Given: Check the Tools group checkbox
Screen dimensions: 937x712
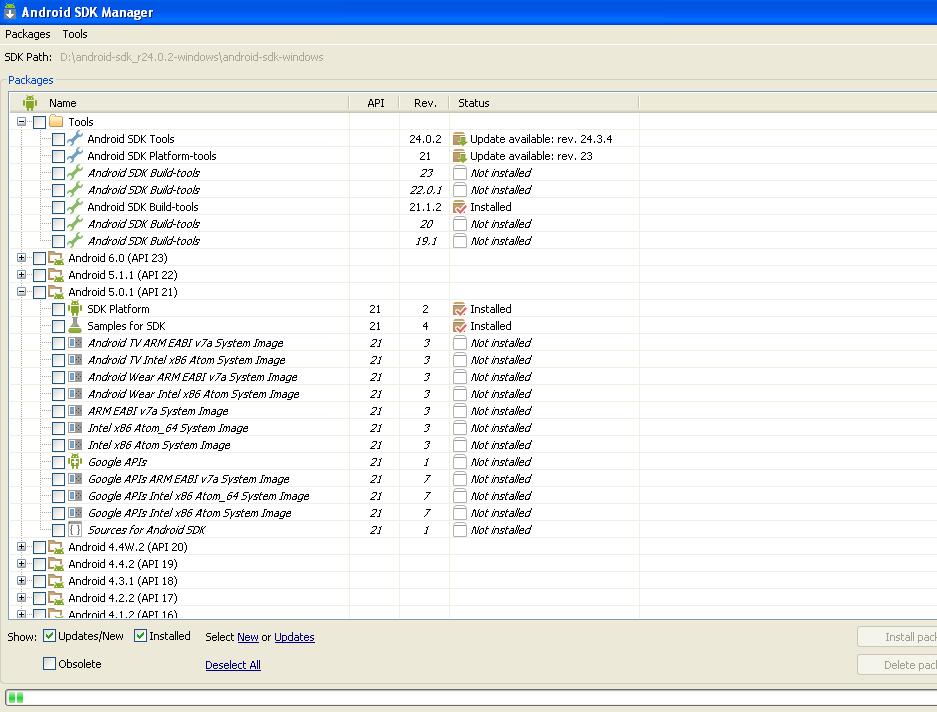Looking at the screenshot, I should (39, 123).
